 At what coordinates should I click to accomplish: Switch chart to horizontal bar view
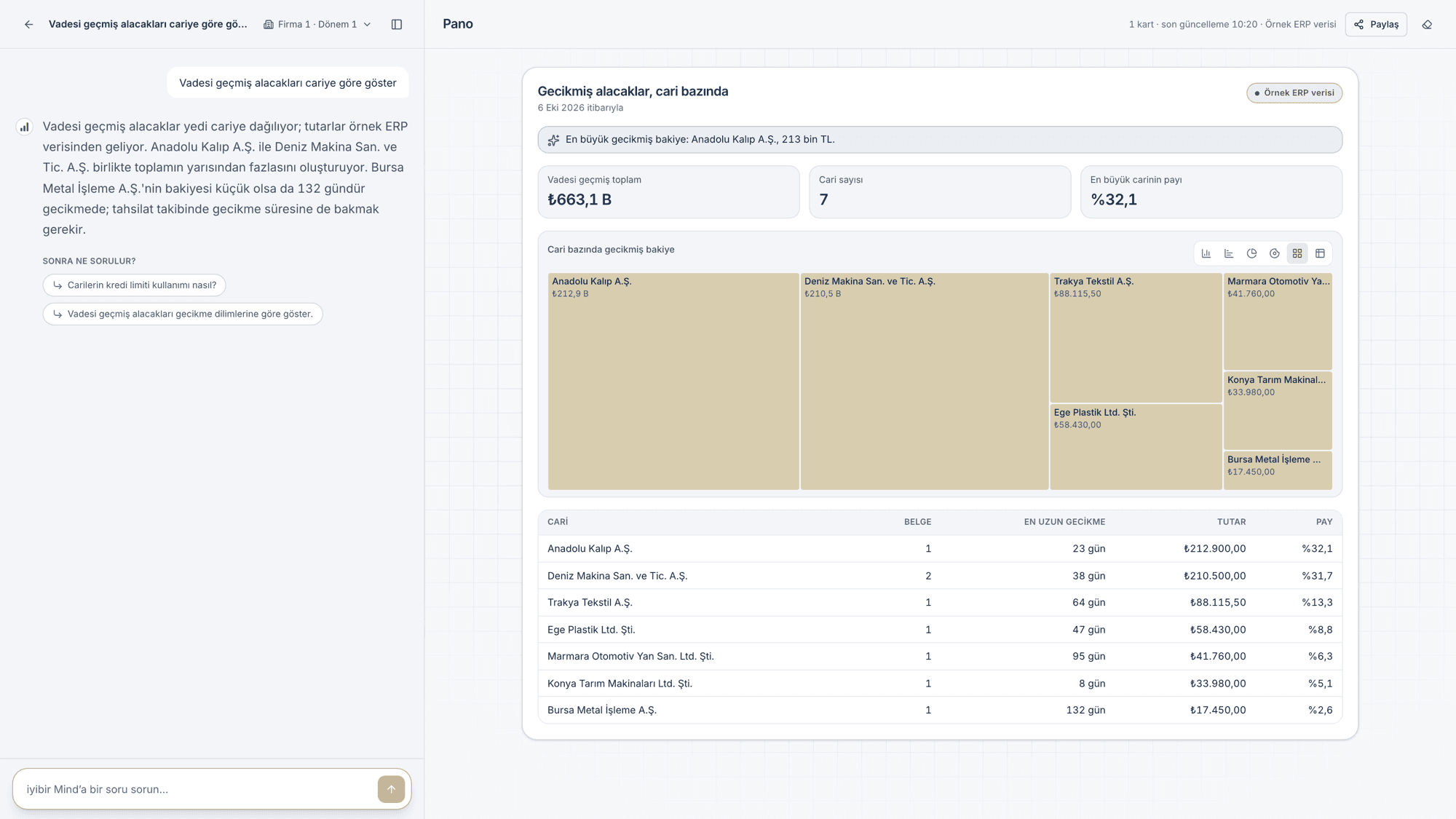[1229, 253]
